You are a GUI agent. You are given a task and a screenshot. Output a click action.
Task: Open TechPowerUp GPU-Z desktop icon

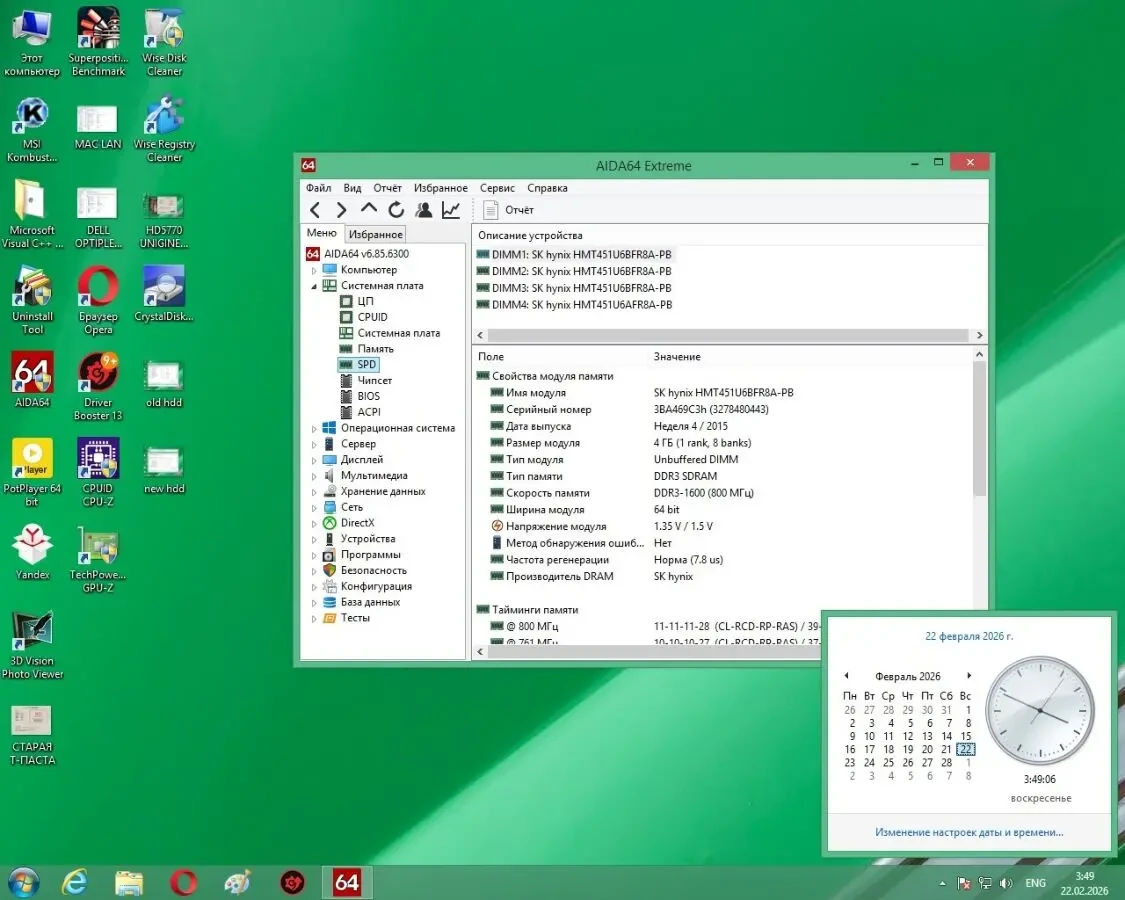[x=98, y=559]
